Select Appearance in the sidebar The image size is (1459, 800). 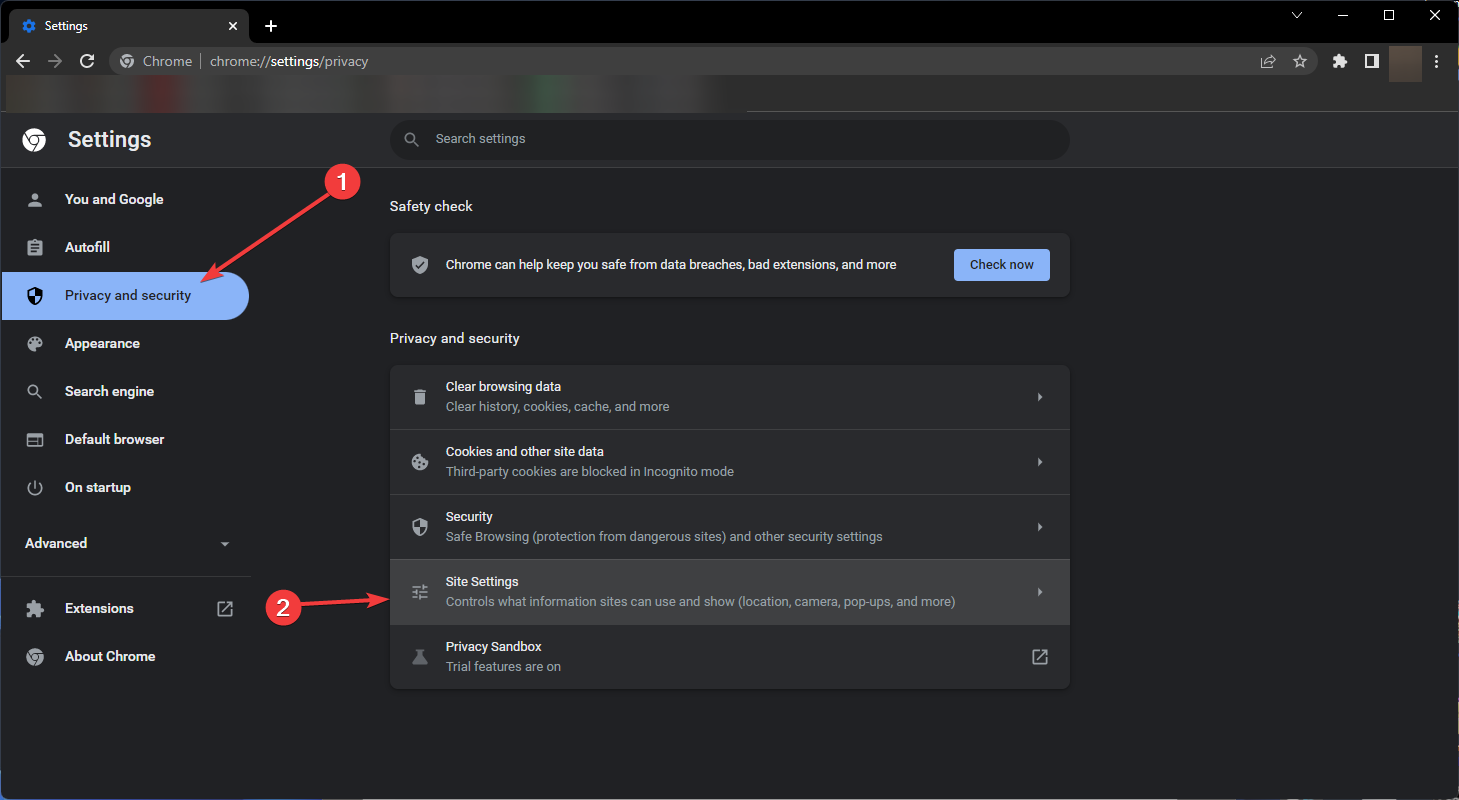point(102,343)
